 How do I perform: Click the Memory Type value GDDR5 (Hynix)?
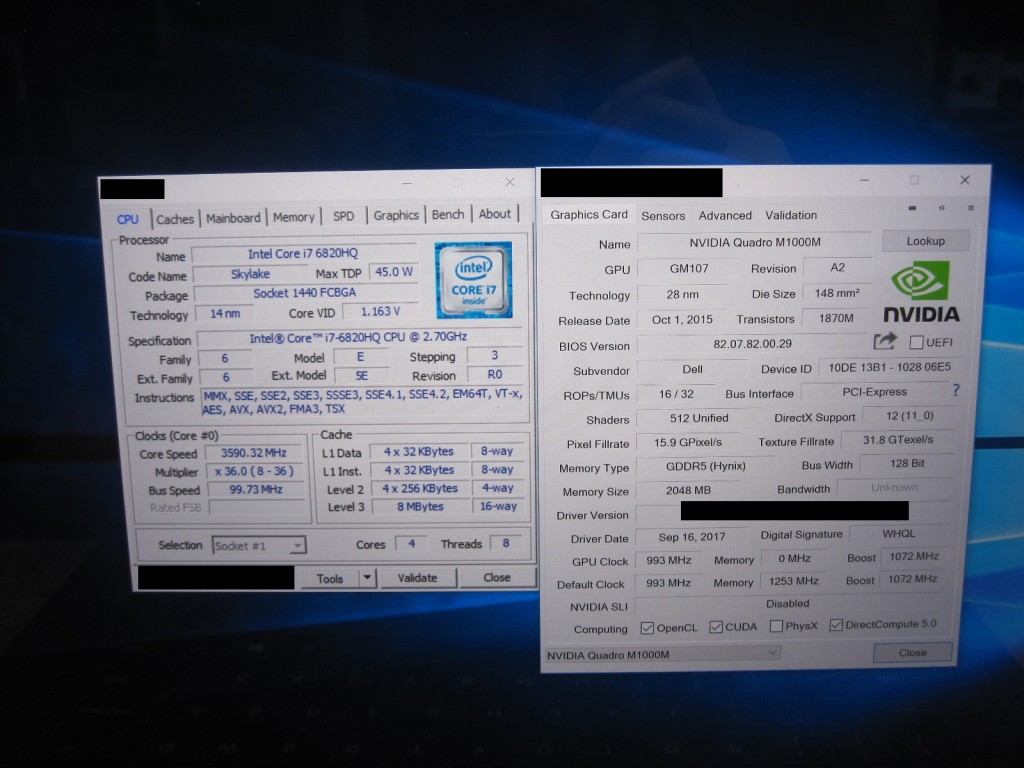[x=705, y=466]
